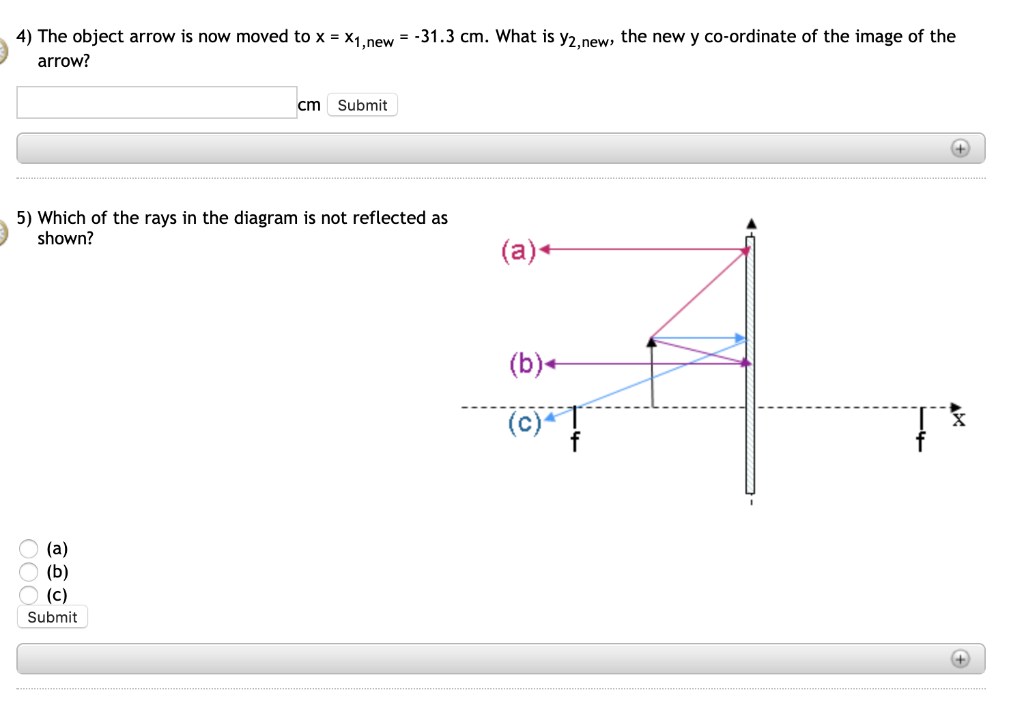Click the plus icon below question 4
This screenshot has height=714, width=1024.
[x=960, y=147]
